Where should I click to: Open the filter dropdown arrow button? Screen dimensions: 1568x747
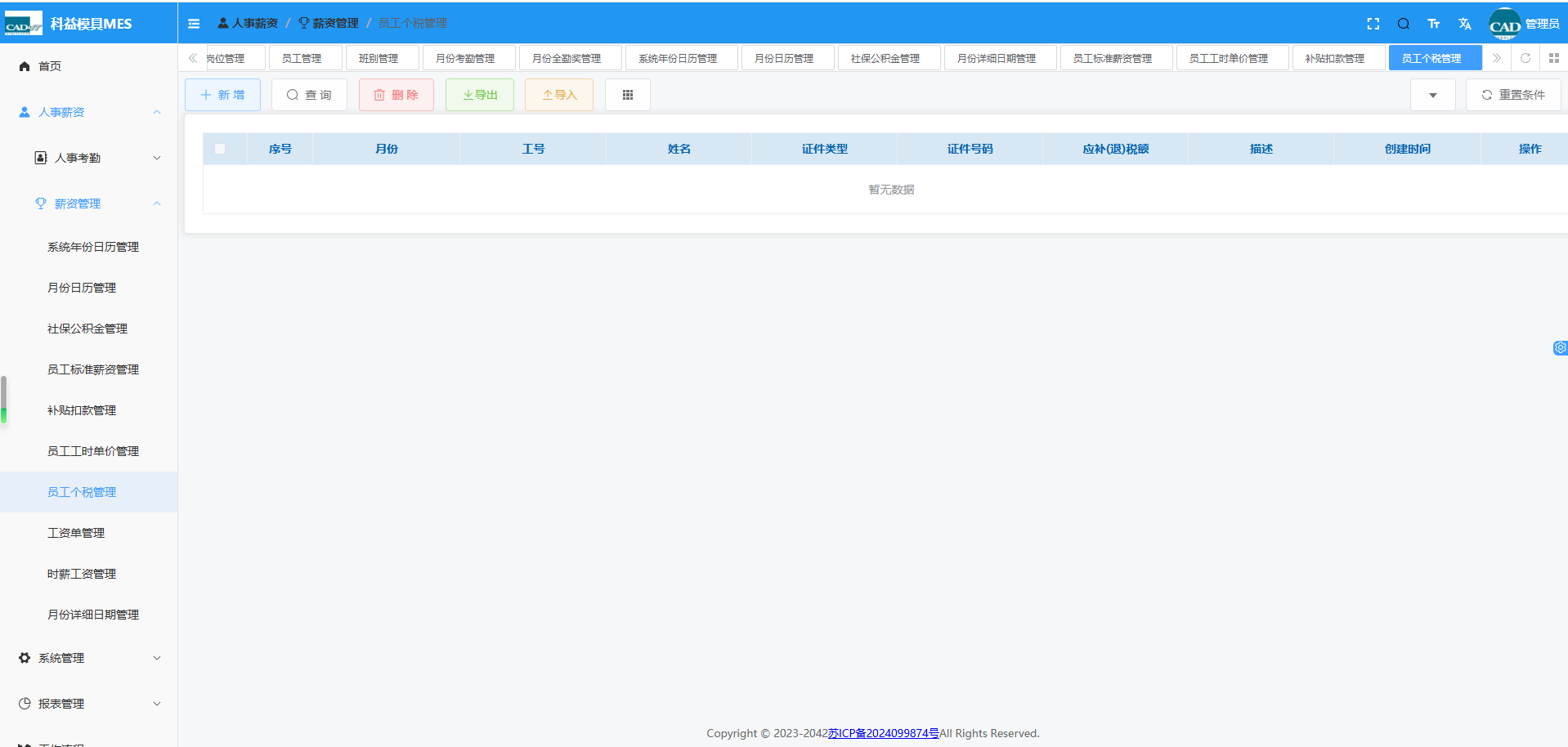tap(1433, 95)
